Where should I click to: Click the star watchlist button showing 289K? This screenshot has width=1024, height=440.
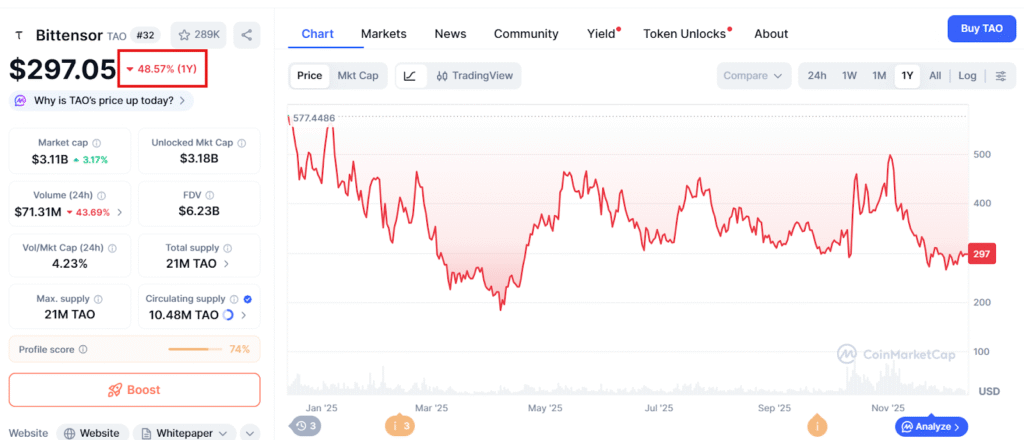pos(198,35)
